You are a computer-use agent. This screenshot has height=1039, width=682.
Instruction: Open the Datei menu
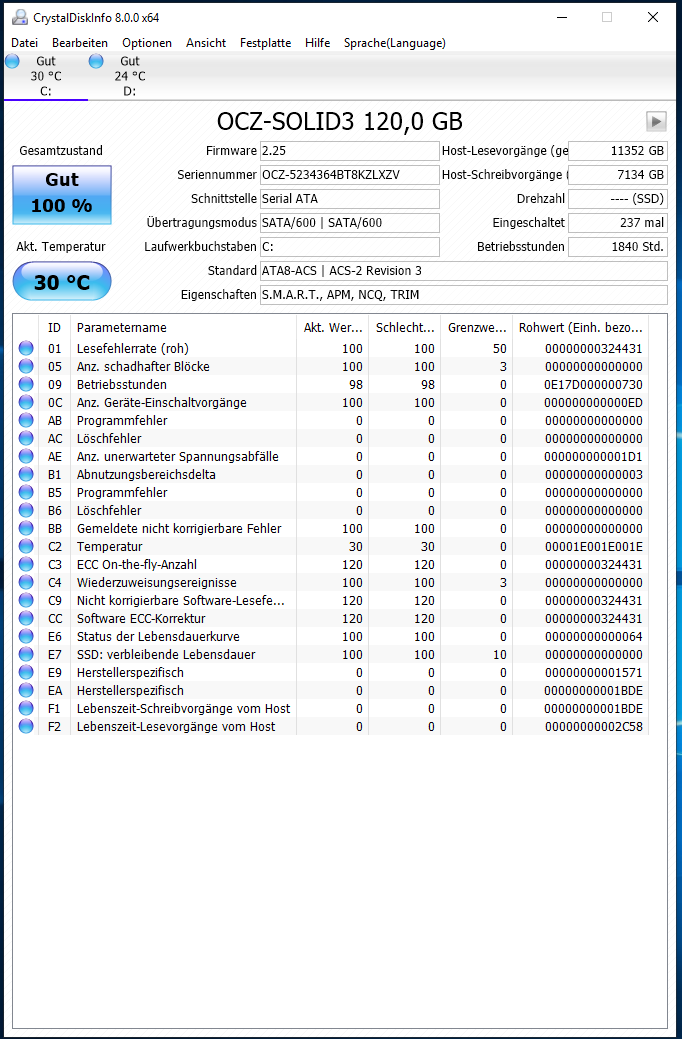click(25, 42)
